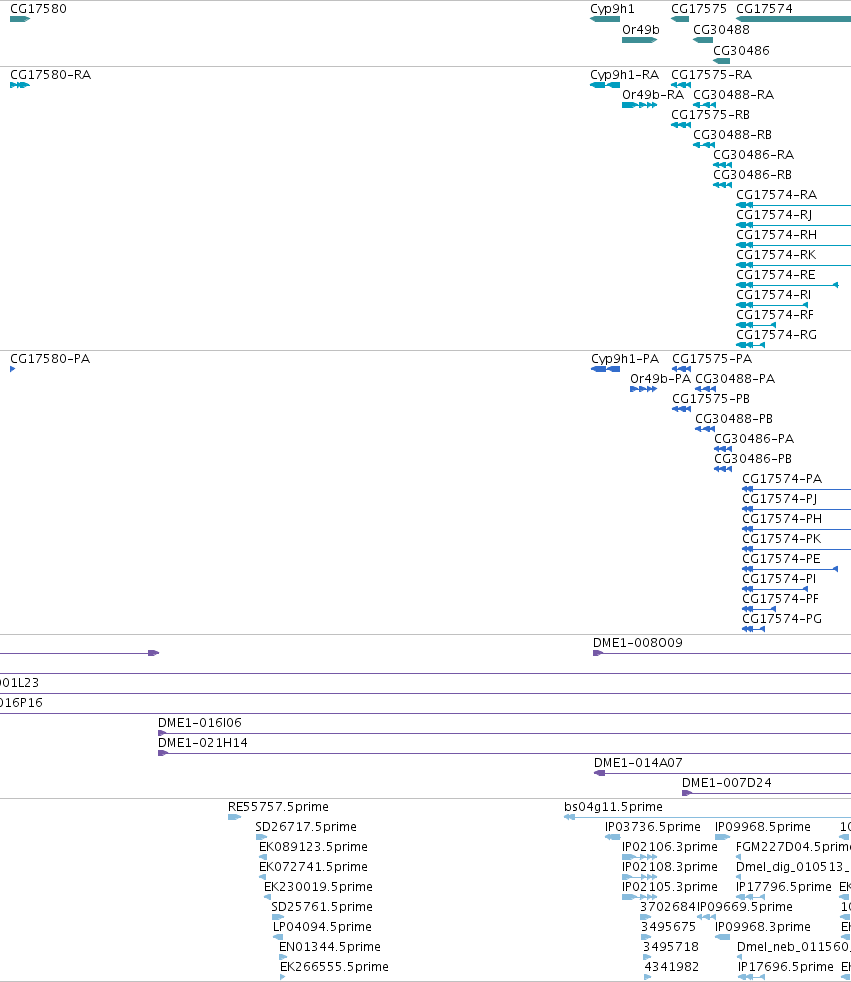Select the DME1-014A07 clone label
The height and width of the screenshot is (982, 851).
pyautogui.click(x=638, y=763)
